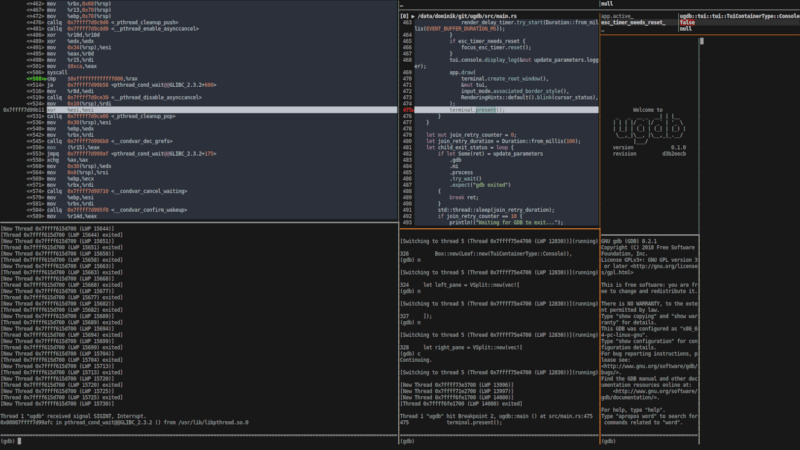Click the scrollbar handle in the right console pane

click(x=702, y=41)
